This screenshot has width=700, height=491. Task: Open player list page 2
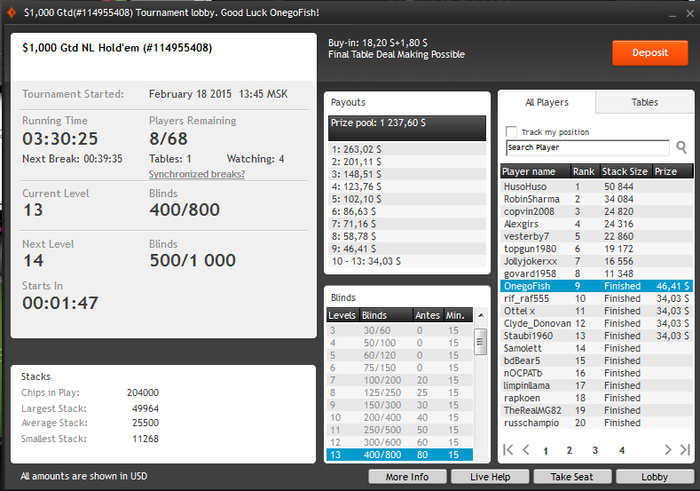(x=569, y=450)
